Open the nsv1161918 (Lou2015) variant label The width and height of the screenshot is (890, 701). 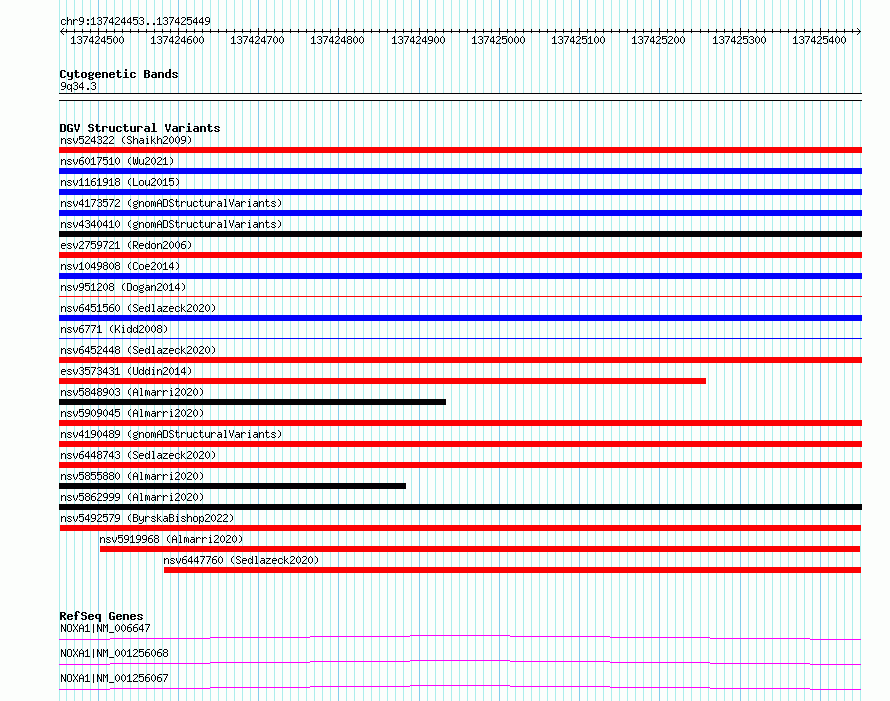pyautogui.click(x=120, y=182)
